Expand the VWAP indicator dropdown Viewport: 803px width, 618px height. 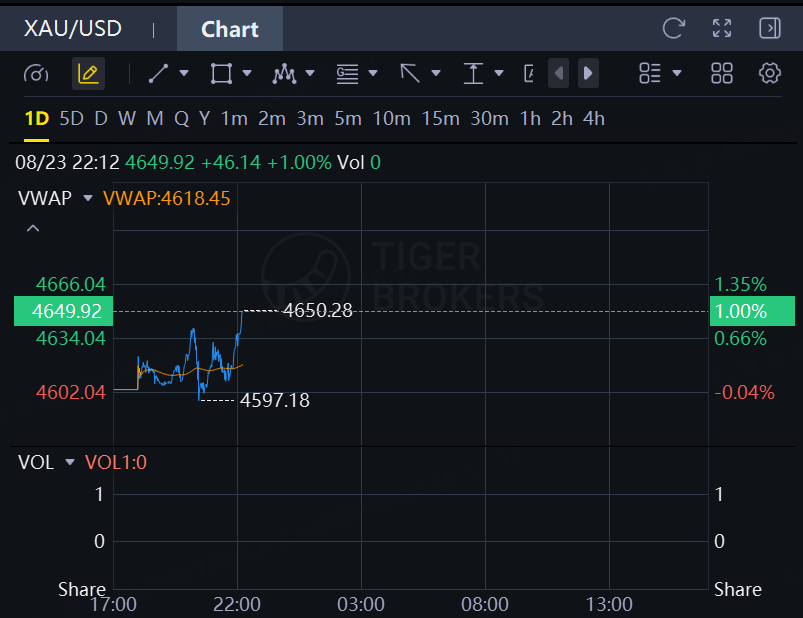[88, 198]
